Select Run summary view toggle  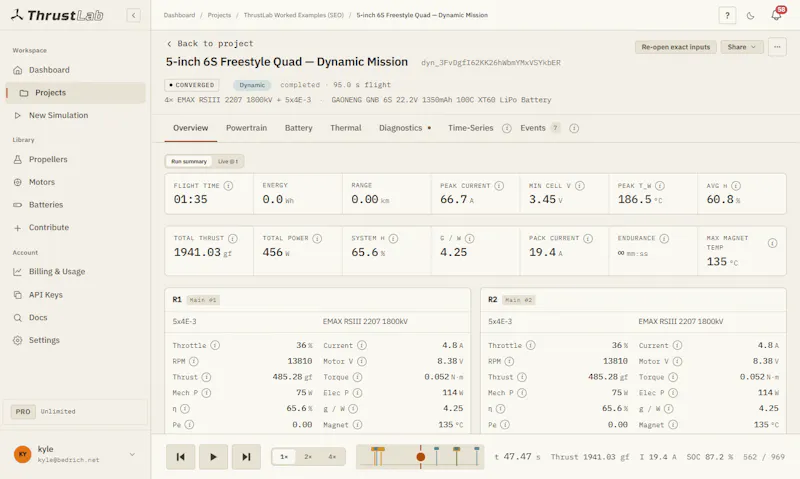(189, 161)
